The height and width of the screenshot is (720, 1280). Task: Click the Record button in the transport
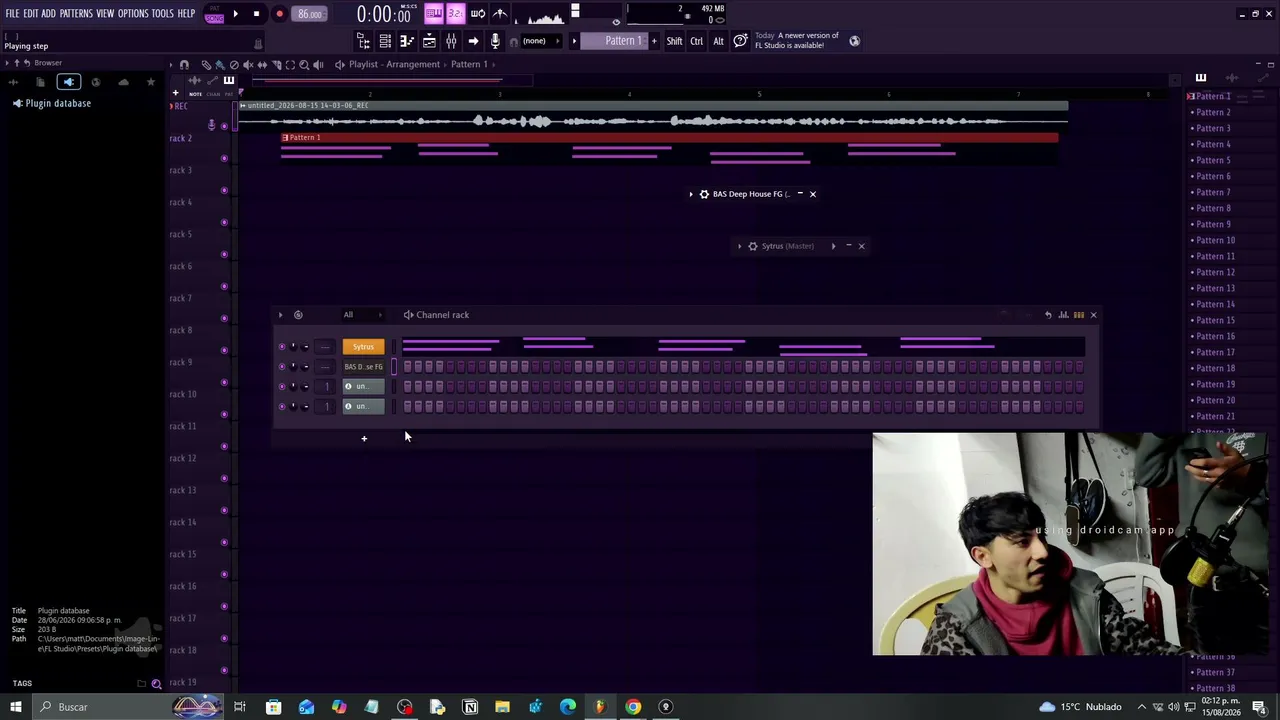[279, 14]
